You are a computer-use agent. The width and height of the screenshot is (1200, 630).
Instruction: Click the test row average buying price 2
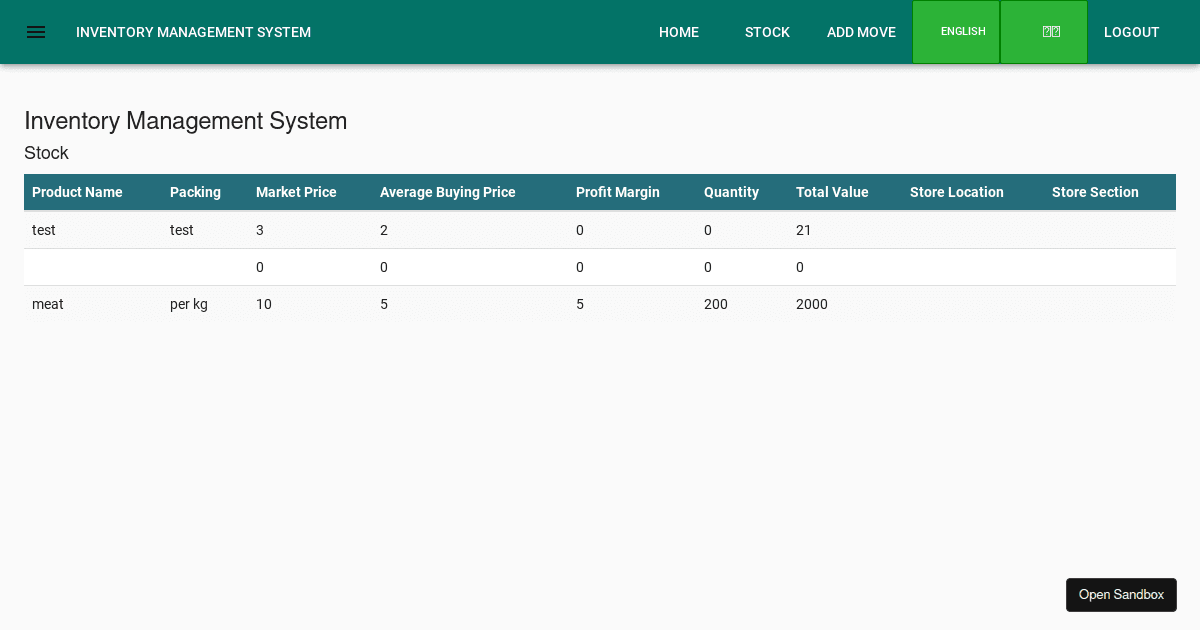pos(384,230)
